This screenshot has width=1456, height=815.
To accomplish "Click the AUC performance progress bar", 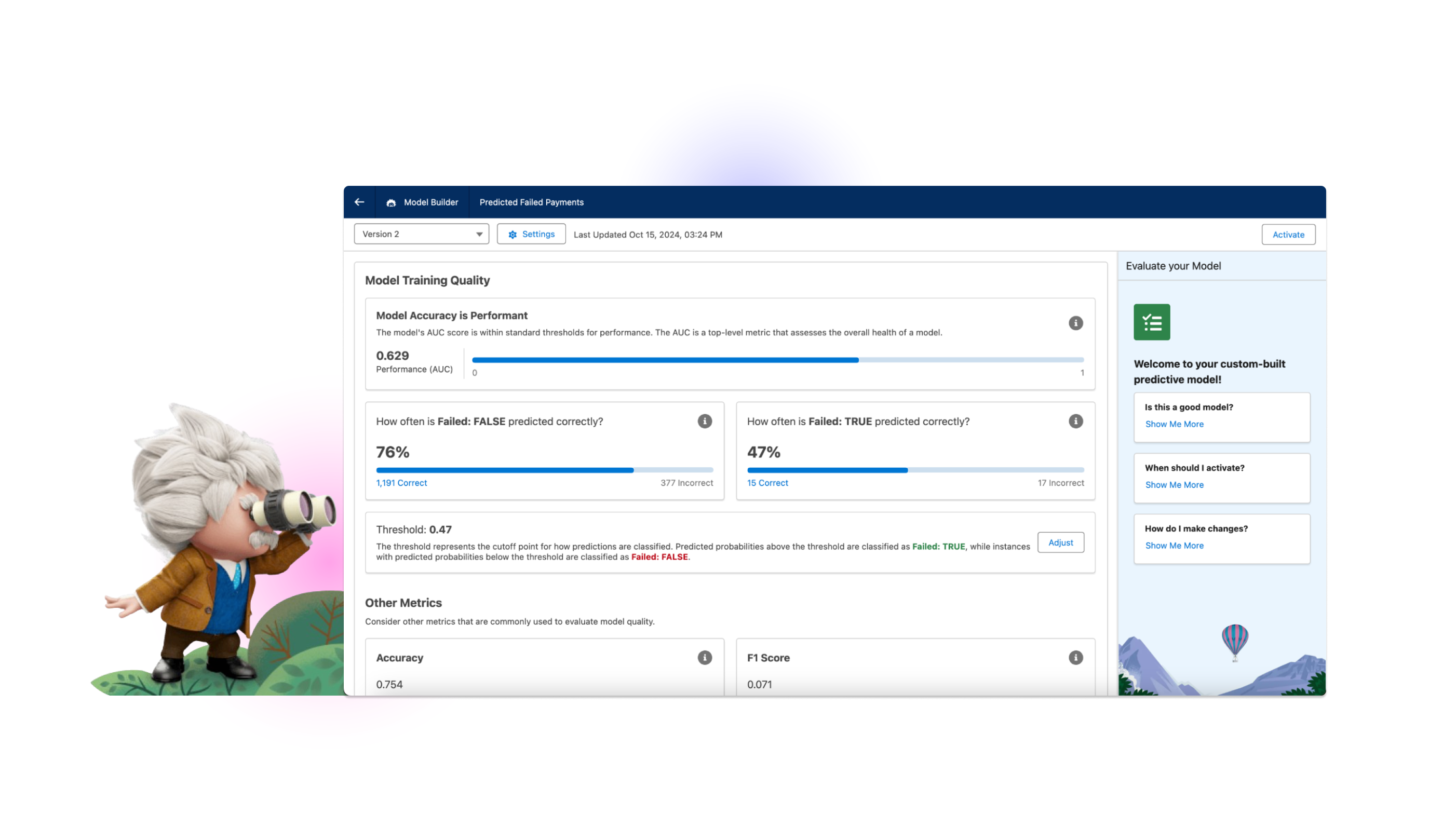I will (x=777, y=359).
